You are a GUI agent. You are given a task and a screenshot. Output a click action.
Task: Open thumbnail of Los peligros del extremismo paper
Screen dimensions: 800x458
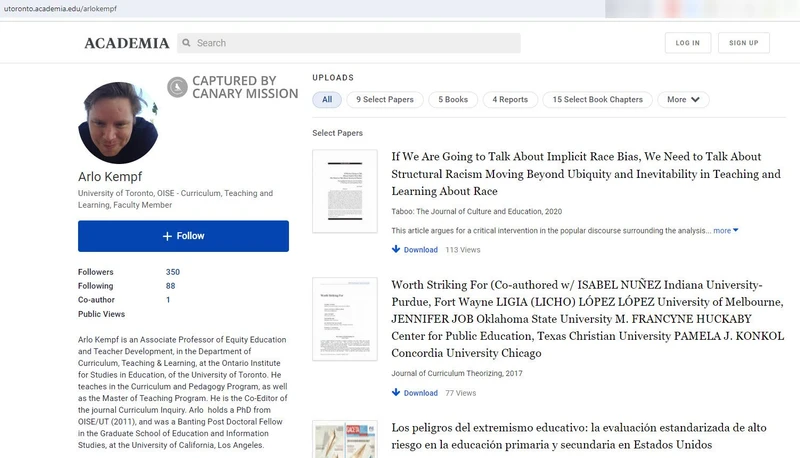tap(345, 439)
